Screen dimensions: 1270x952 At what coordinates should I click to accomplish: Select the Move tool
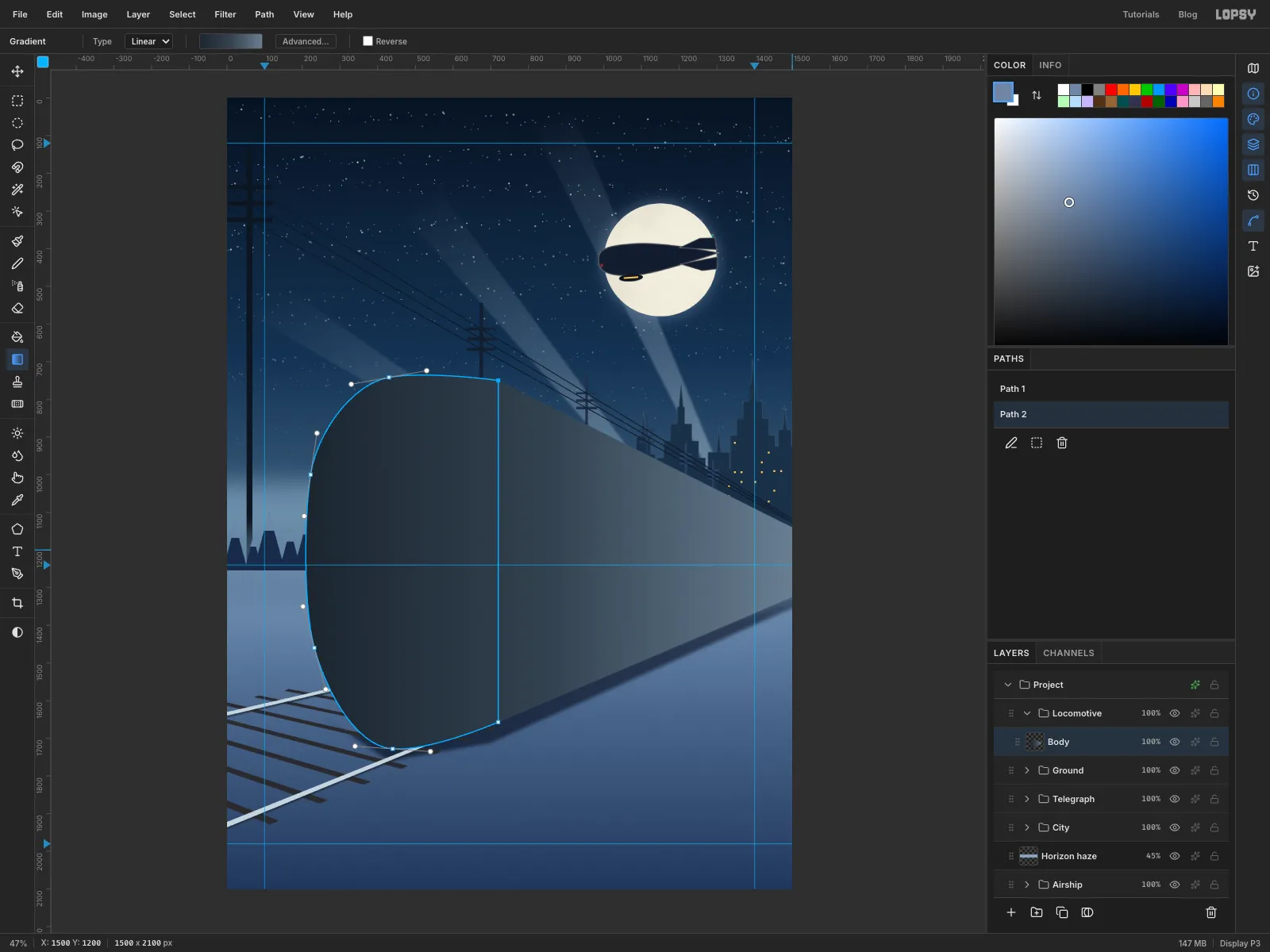click(17, 71)
